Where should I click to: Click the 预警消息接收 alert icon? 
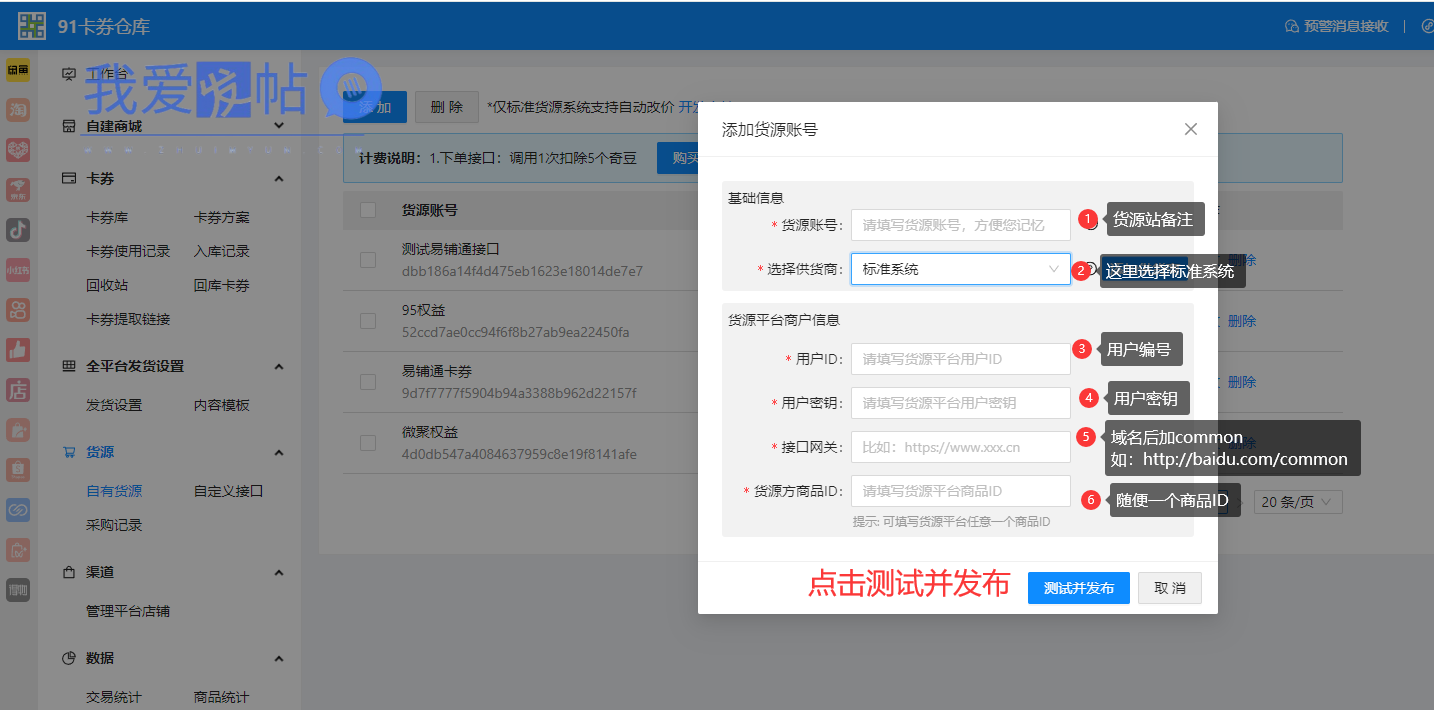[1291, 26]
